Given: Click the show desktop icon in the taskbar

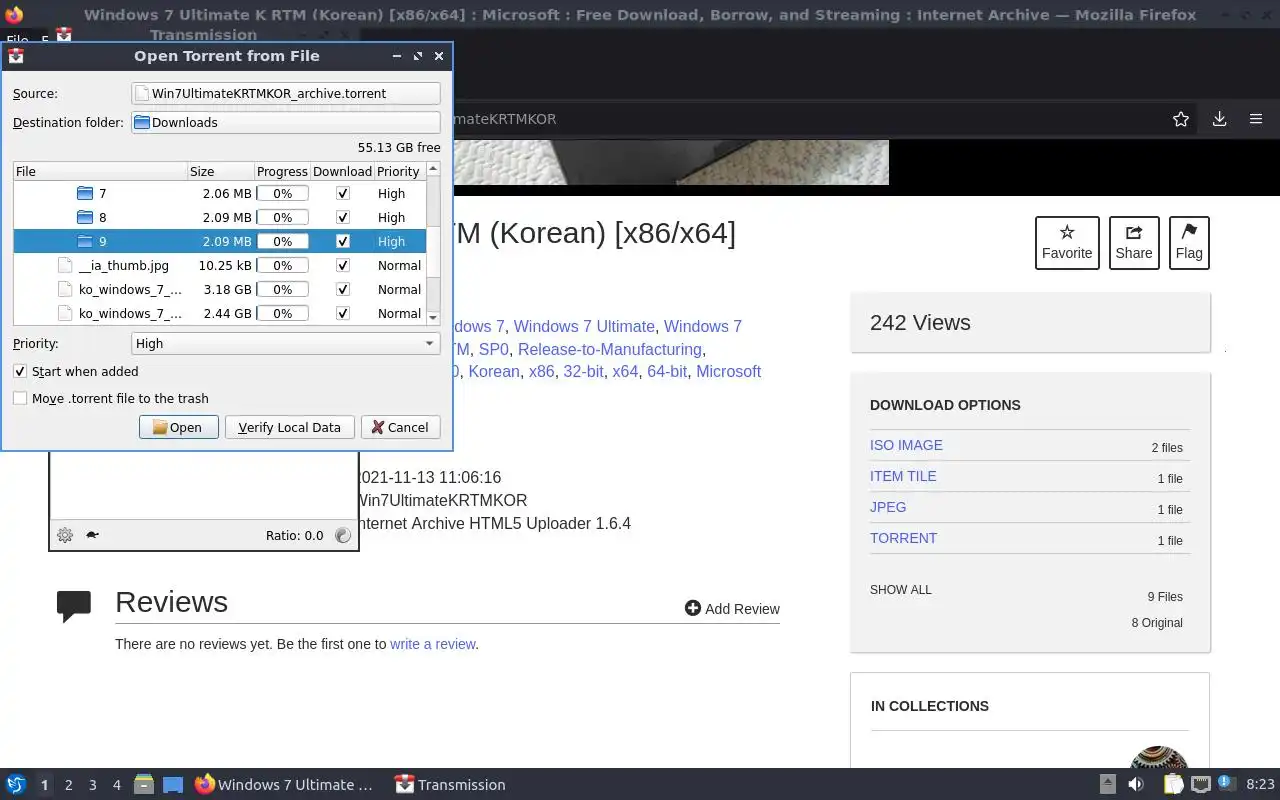Looking at the screenshot, I should click(x=173, y=785).
